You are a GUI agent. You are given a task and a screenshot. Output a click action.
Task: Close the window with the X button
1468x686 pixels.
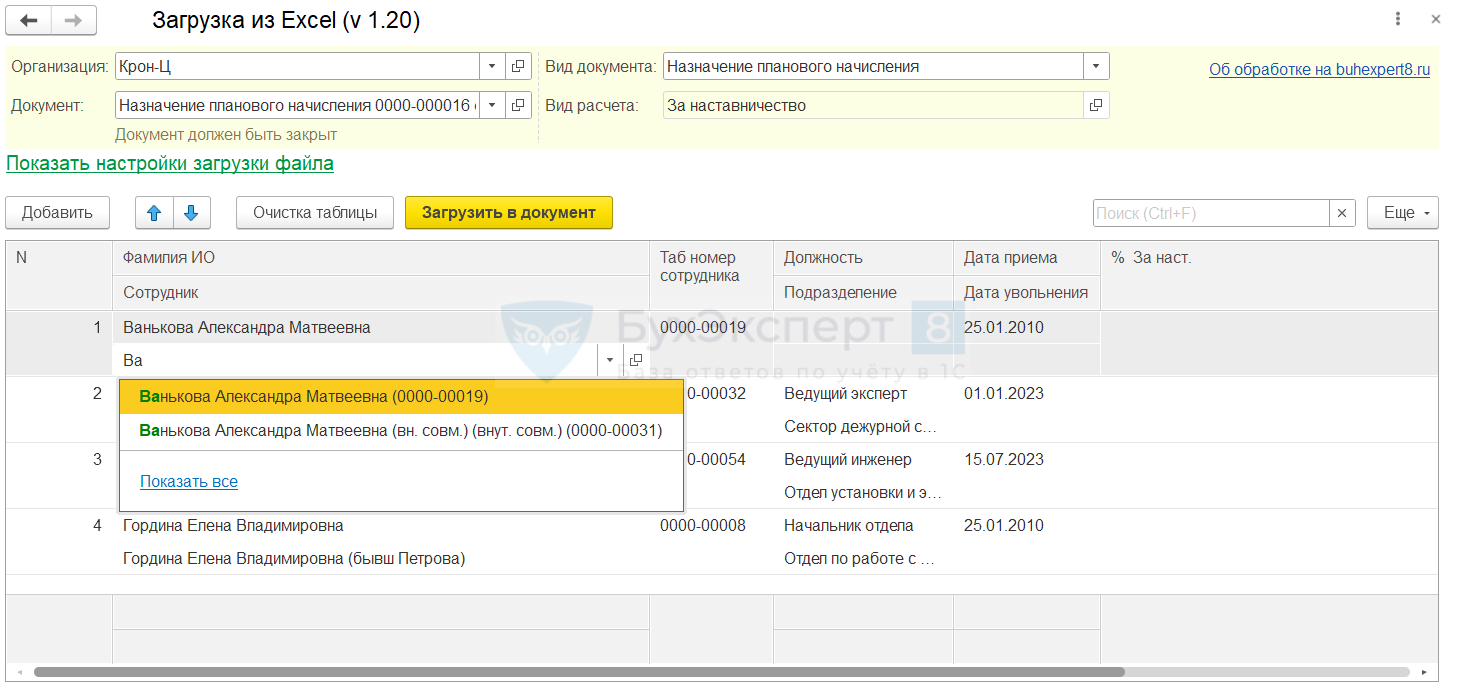(1435, 20)
